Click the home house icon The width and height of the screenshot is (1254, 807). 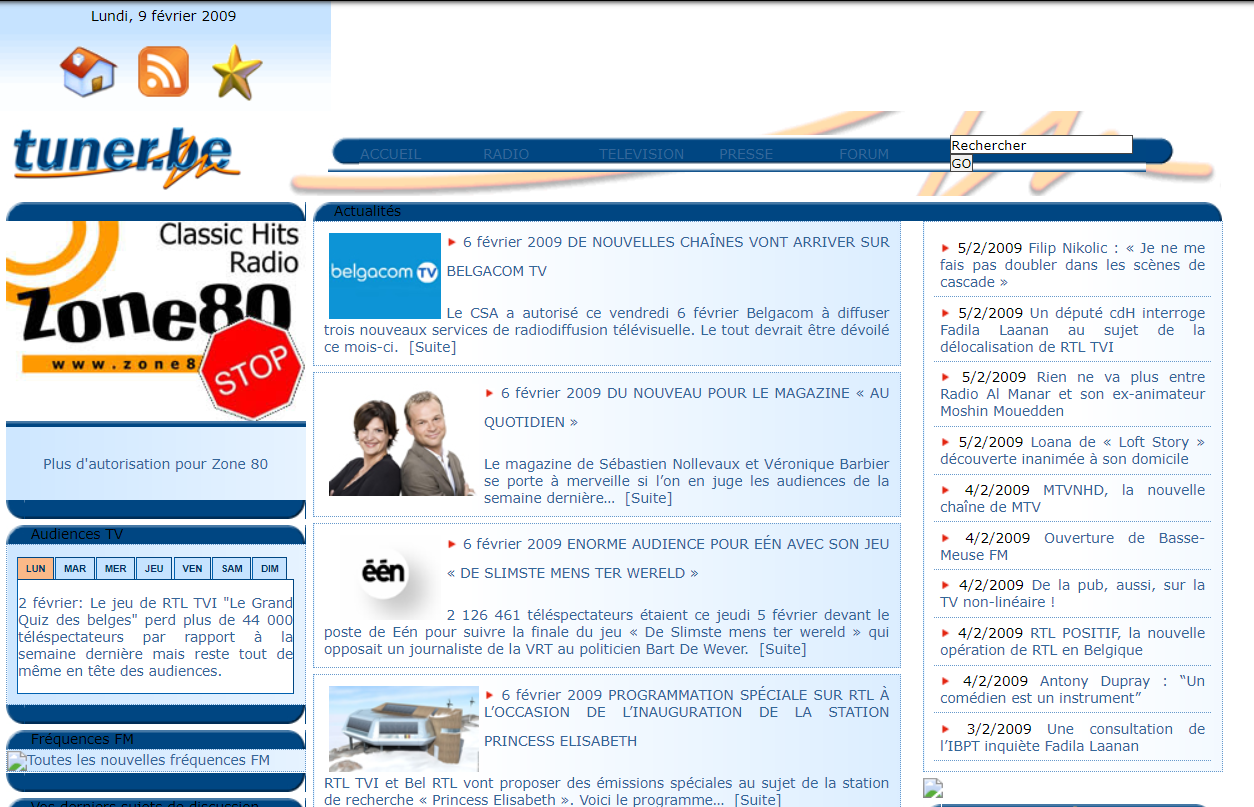coord(89,72)
